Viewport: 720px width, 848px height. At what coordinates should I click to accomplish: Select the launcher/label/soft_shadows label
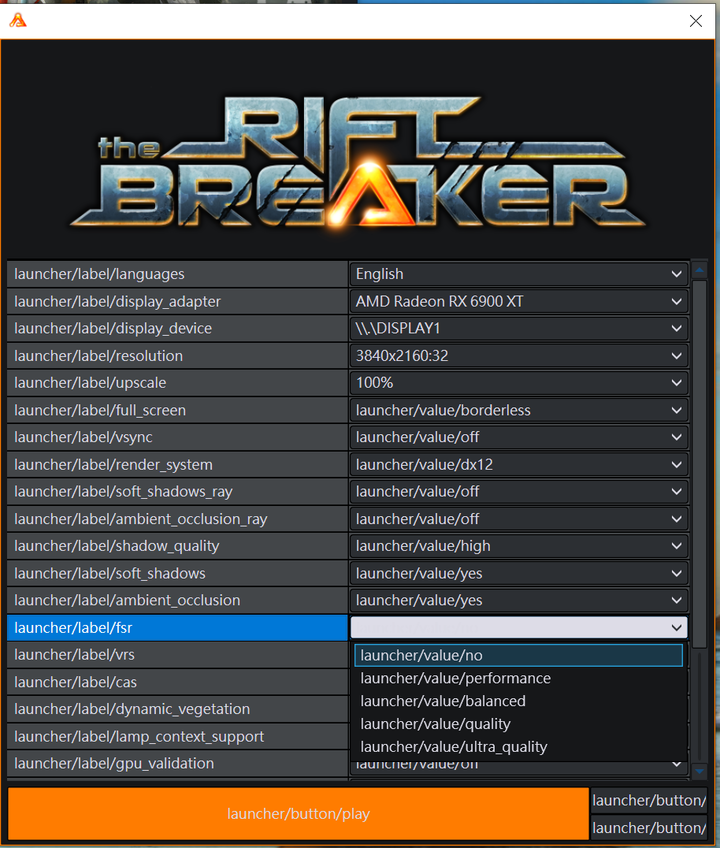click(177, 573)
